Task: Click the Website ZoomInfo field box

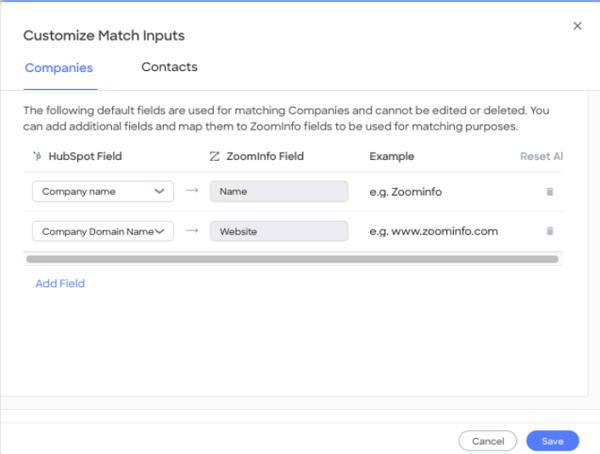Action: pyautogui.click(x=279, y=231)
